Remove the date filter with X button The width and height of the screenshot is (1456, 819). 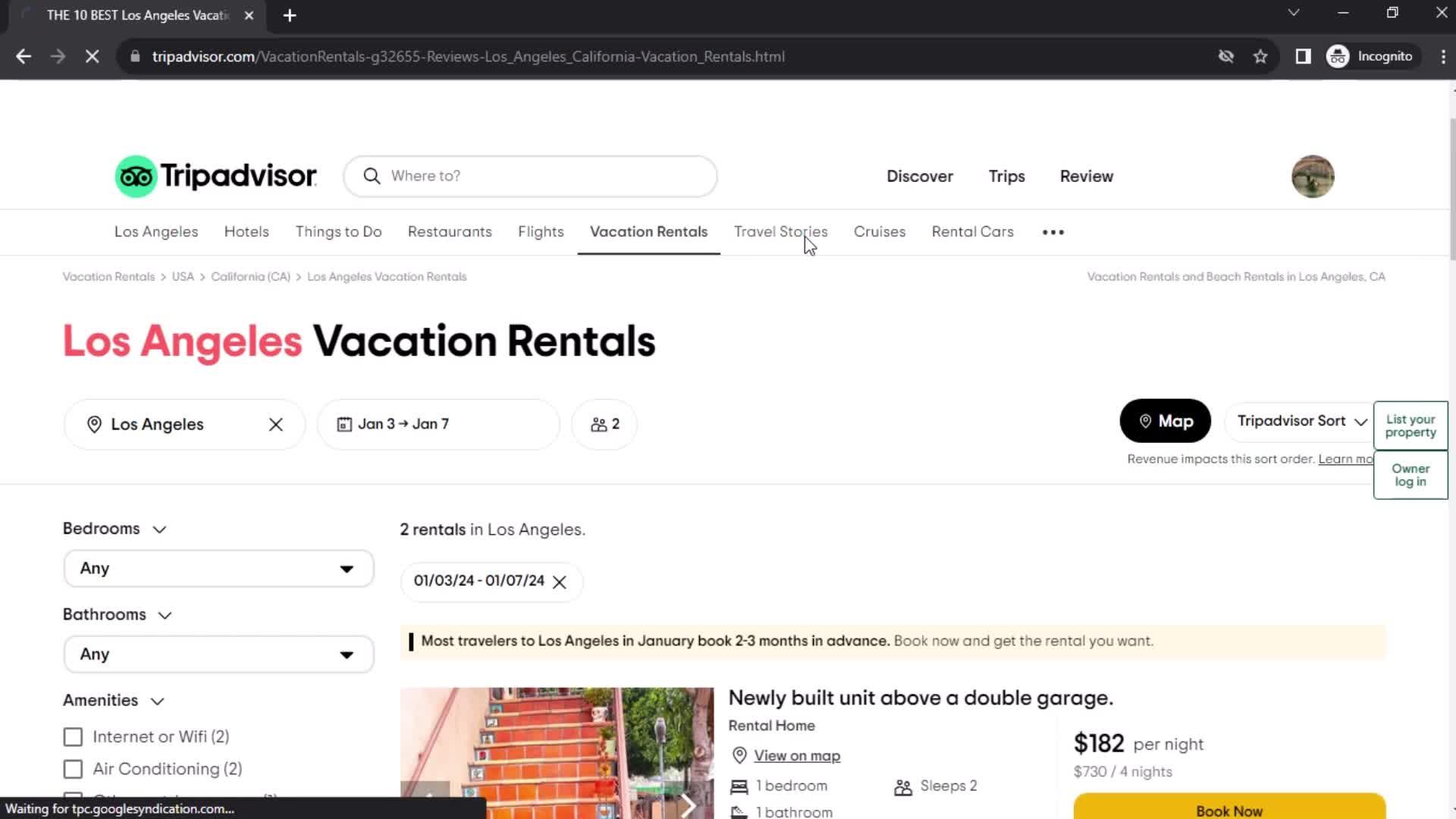click(559, 582)
